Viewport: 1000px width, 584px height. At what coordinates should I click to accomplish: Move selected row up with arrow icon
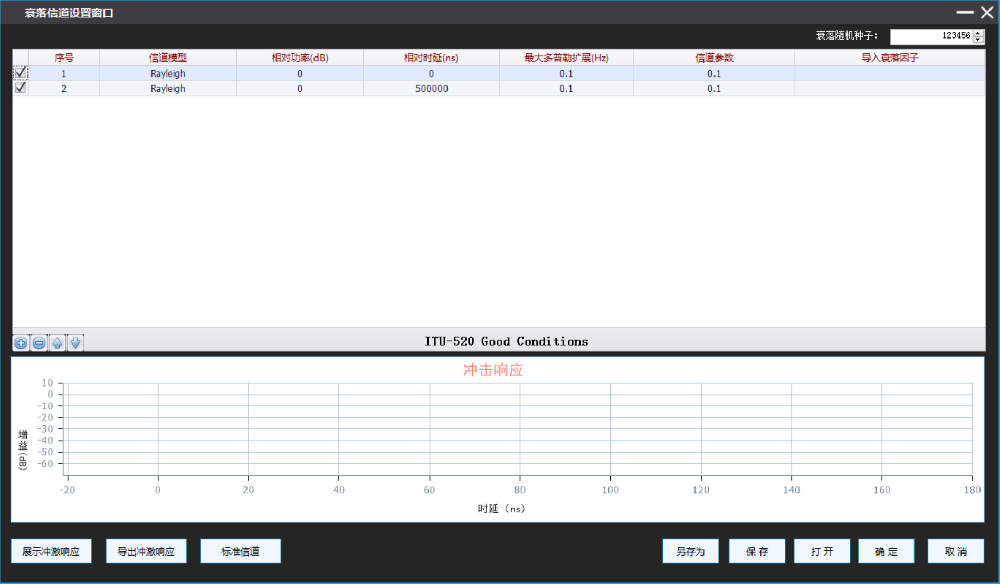57,343
